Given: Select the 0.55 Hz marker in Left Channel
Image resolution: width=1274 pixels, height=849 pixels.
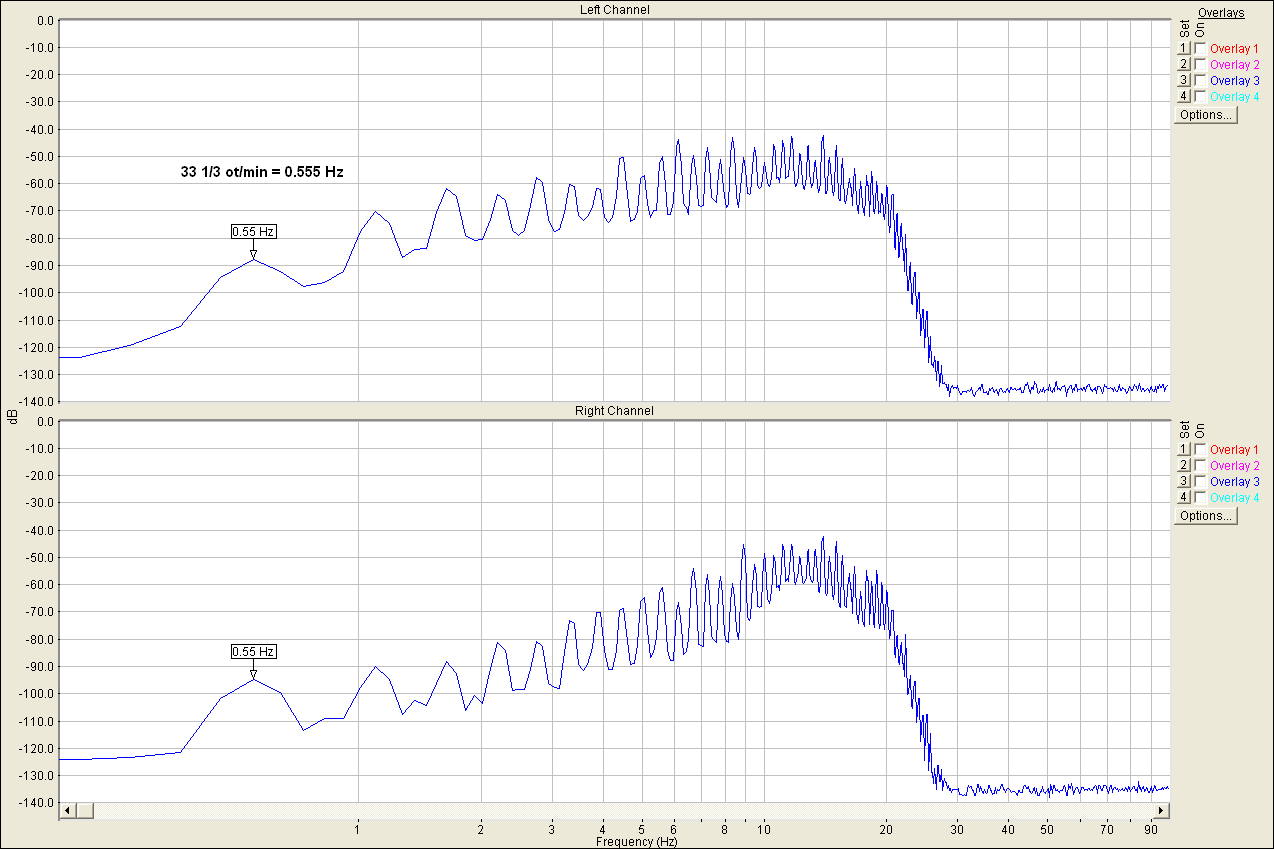Looking at the screenshot, I should tap(253, 231).
